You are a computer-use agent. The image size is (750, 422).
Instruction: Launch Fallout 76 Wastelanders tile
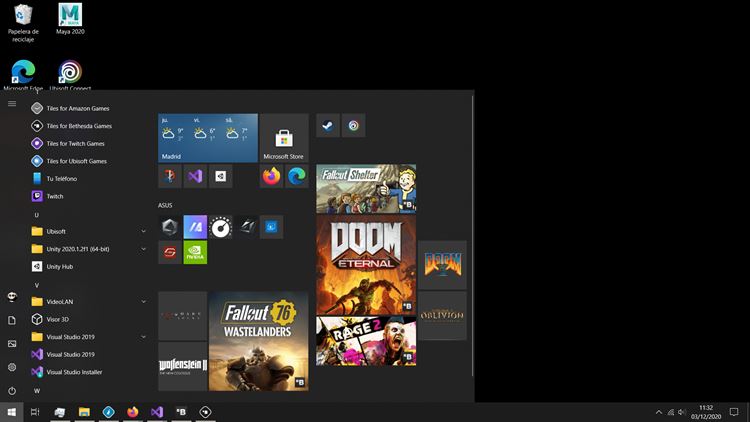[x=258, y=341]
